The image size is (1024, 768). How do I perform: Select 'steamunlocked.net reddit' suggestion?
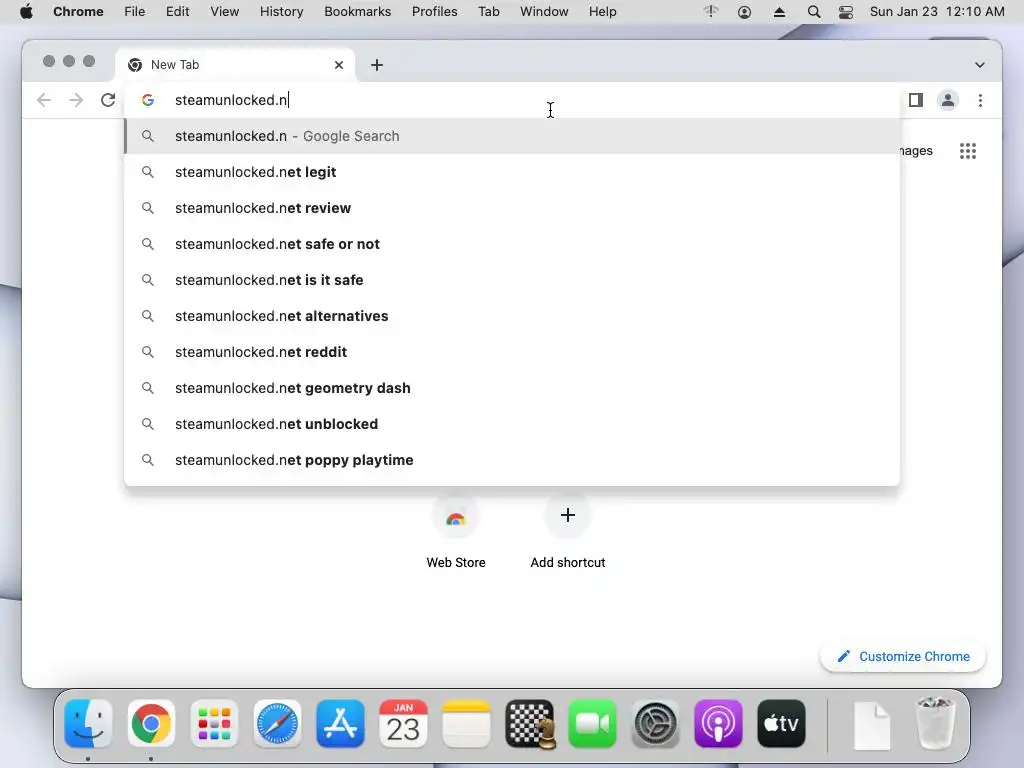pyautogui.click(x=512, y=351)
